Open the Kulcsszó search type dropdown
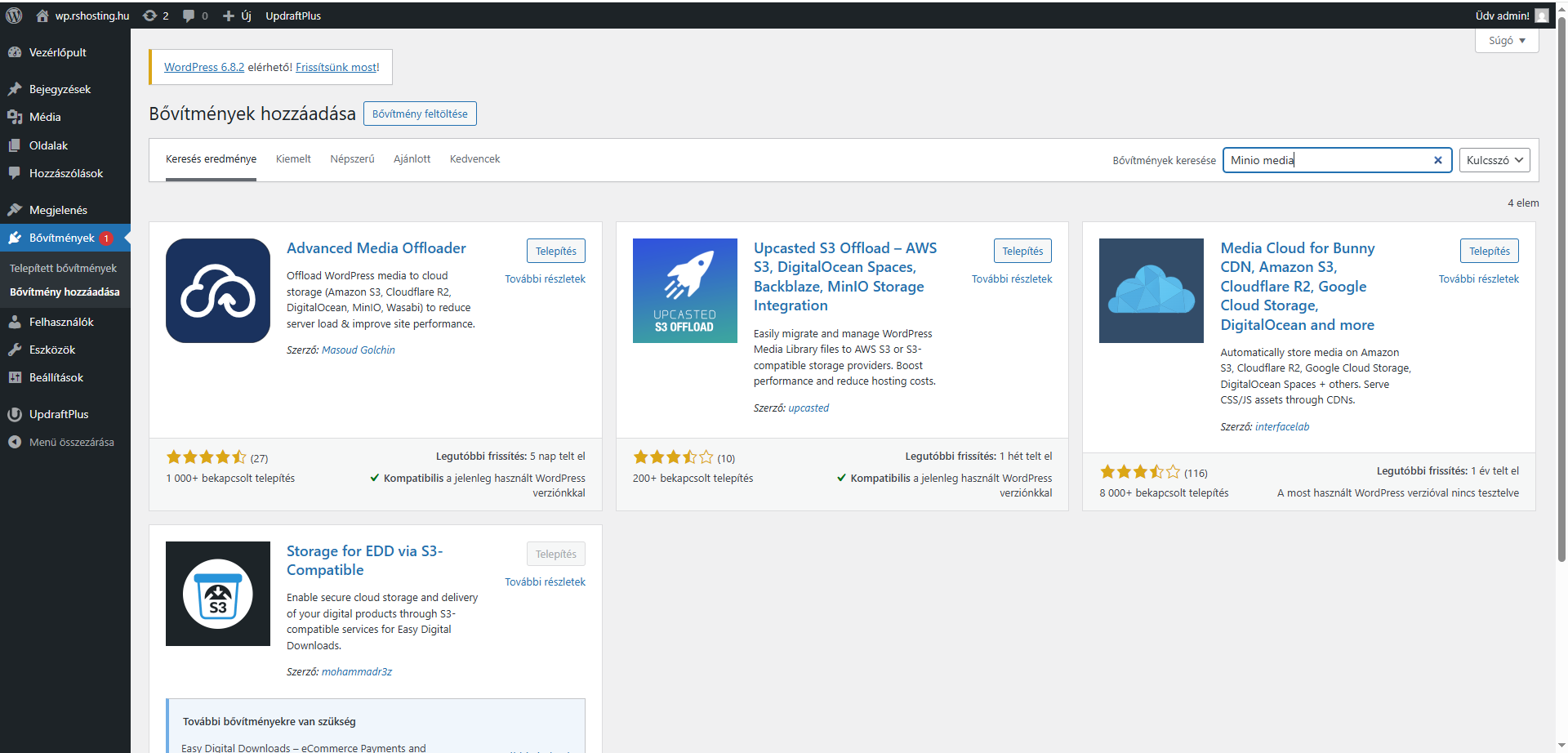The height and width of the screenshot is (753, 1568). point(1494,160)
